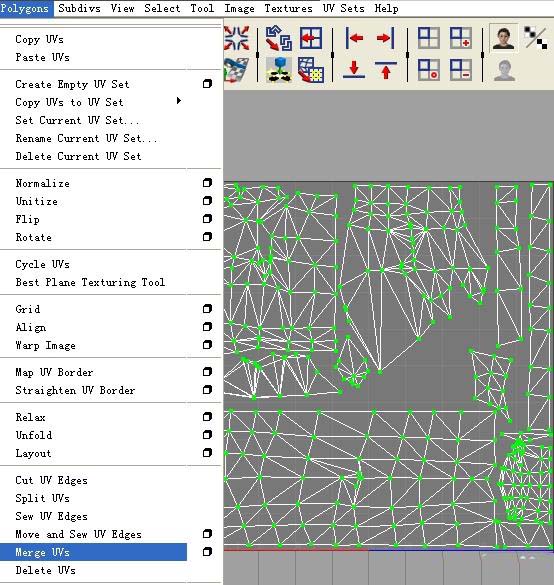The height and width of the screenshot is (585, 554).
Task: Toggle the display image portrait icon
Action: (x=504, y=38)
